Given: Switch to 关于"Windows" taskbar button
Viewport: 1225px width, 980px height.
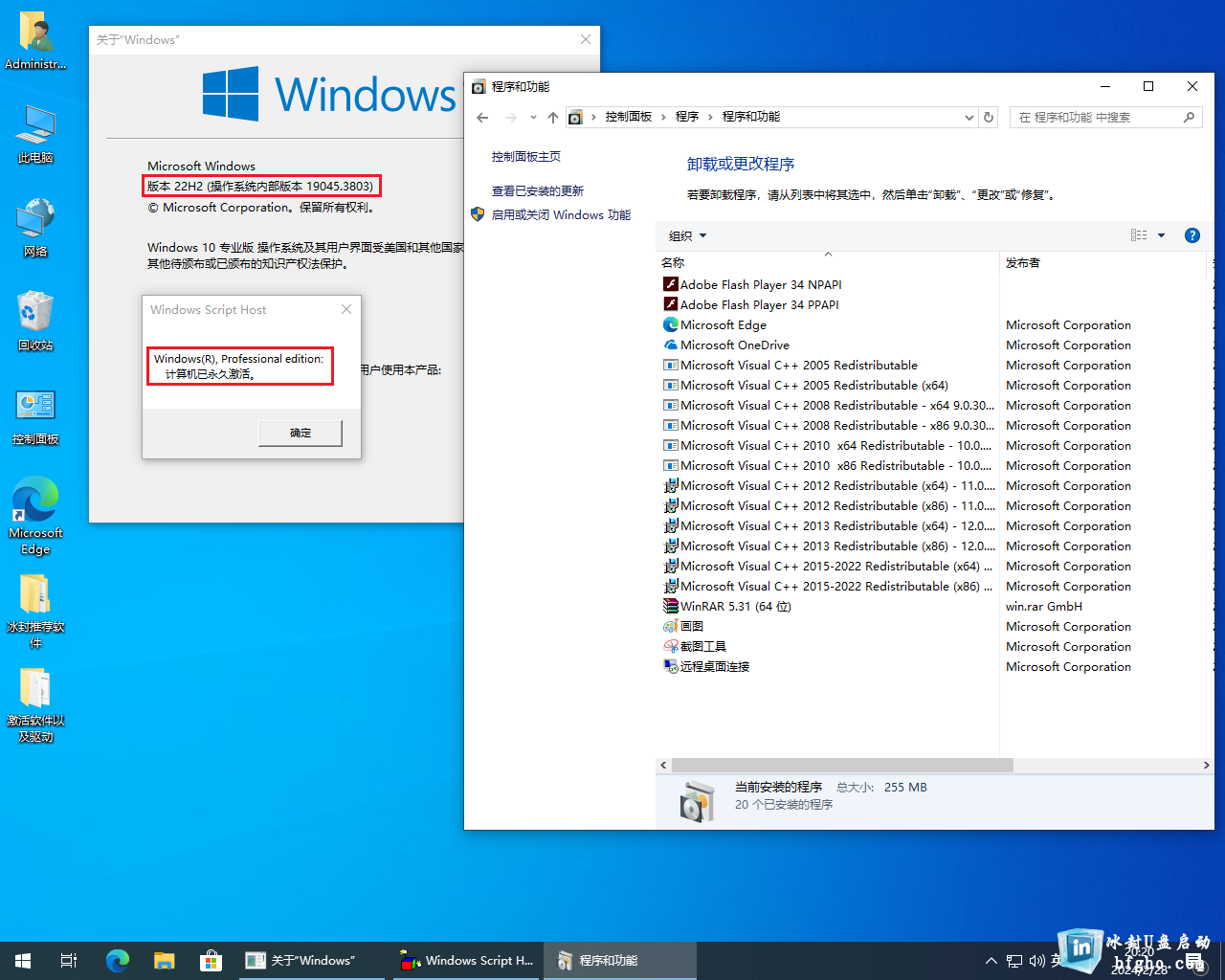Looking at the screenshot, I should coord(310,960).
